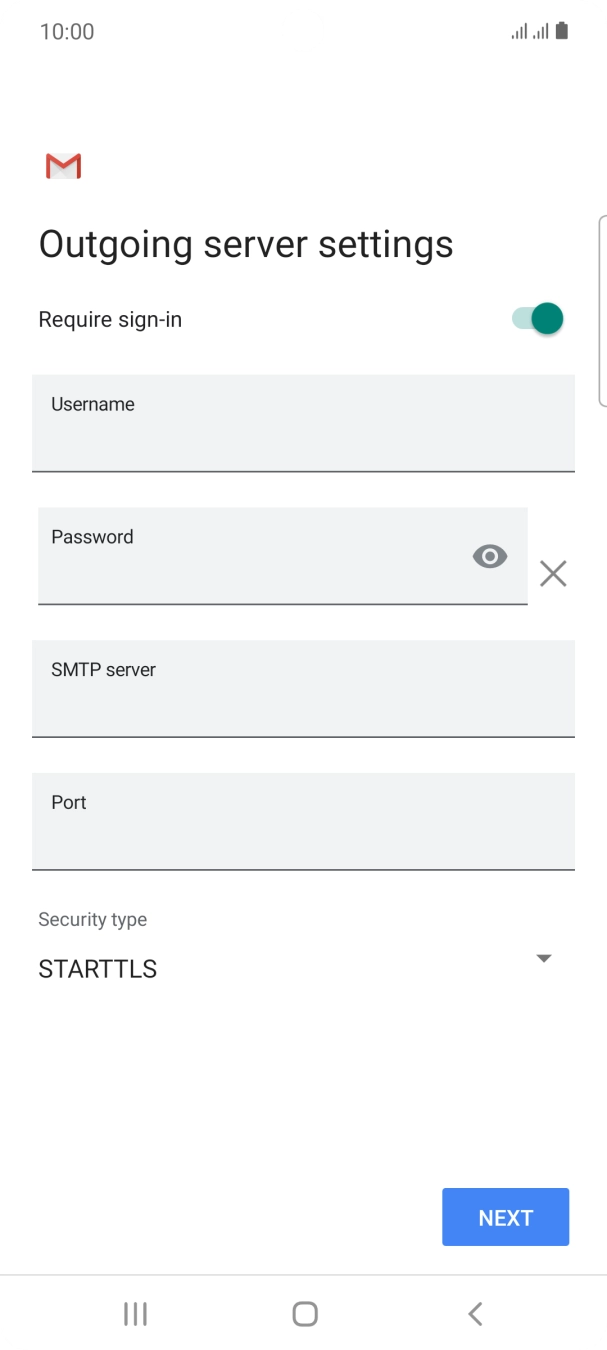Screen dimensions: 607x1350
Task: Clear the password using the X icon
Action: coord(553,573)
